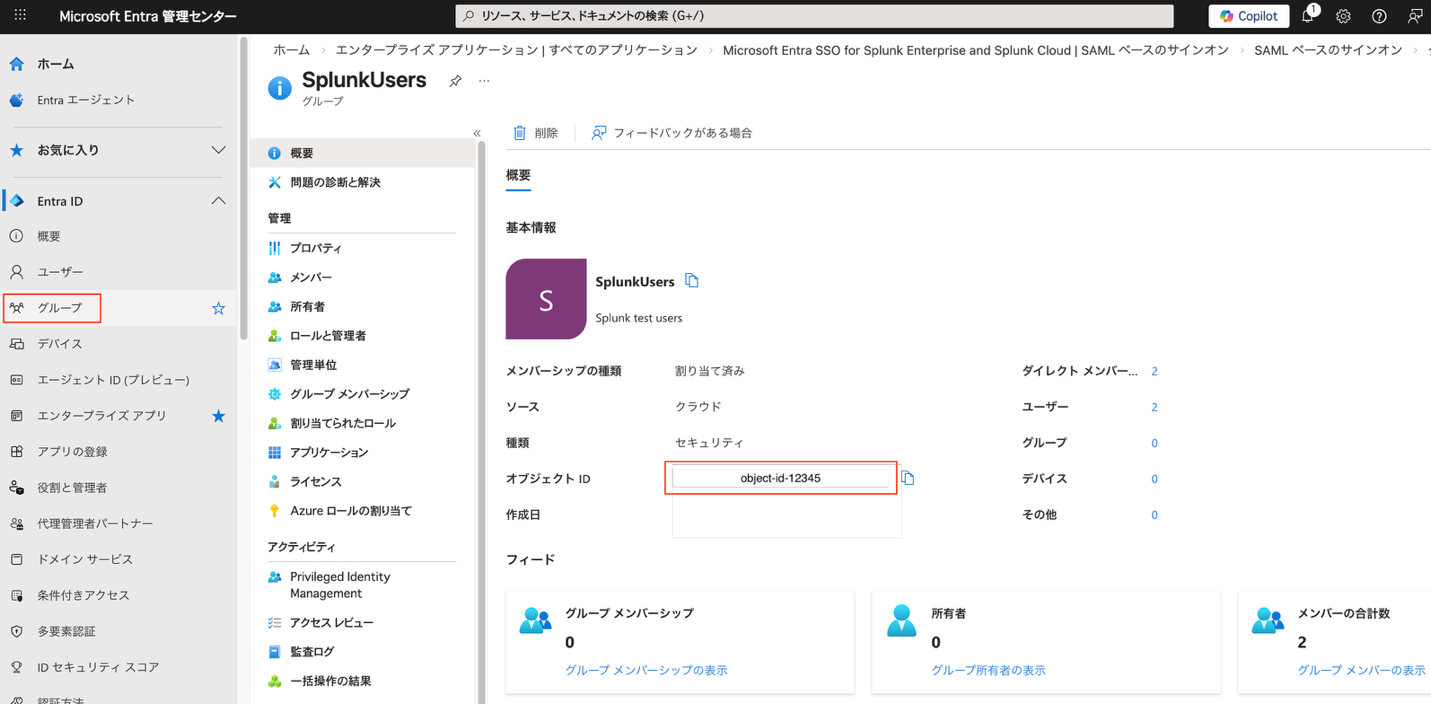Click the help question mark icon
The width and height of the screenshot is (1431, 704).
[1379, 16]
